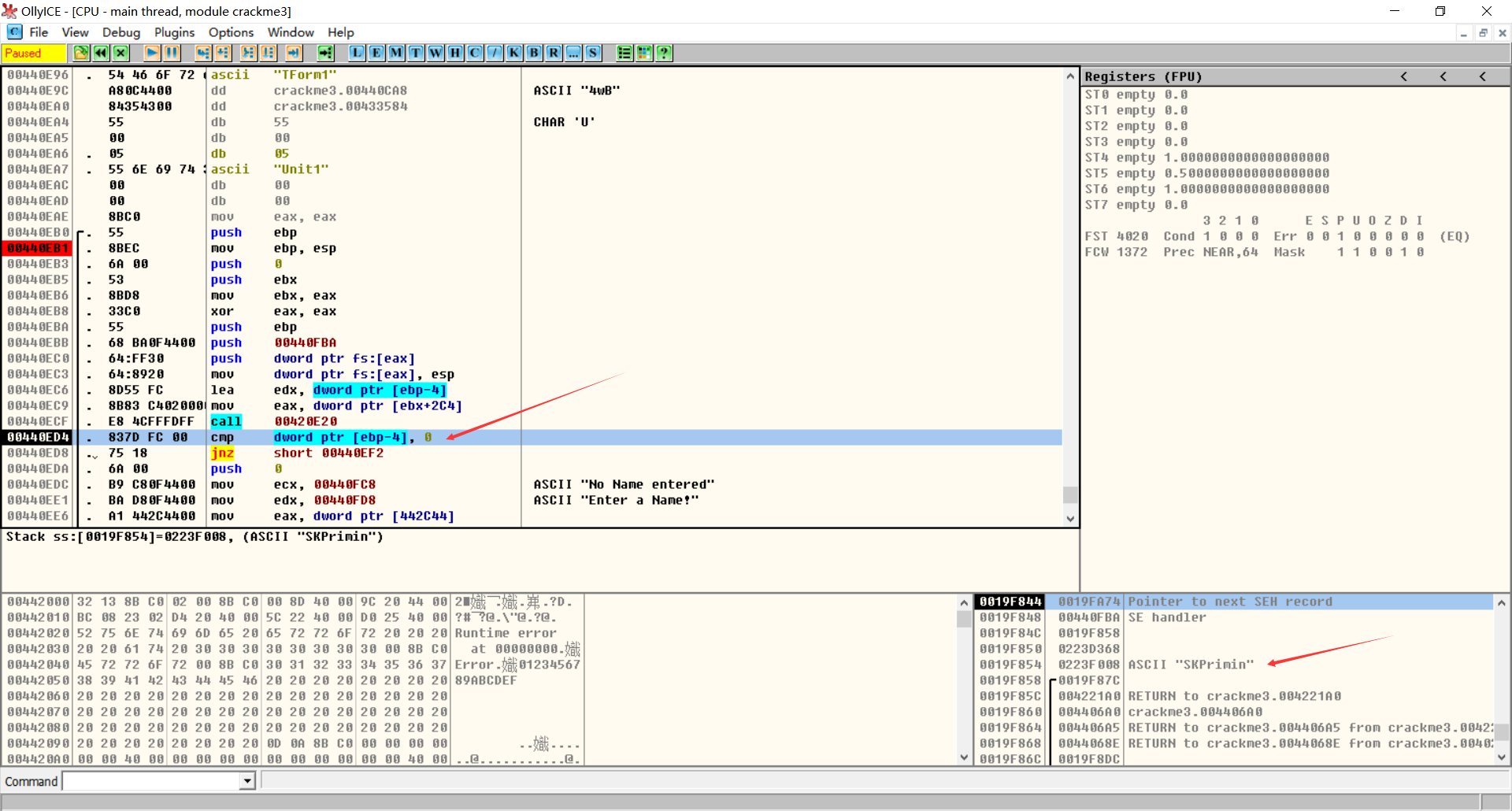The width and height of the screenshot is (1512, 811).
Task: Click the Open file toolbar icon
Action: click(81, 53)
